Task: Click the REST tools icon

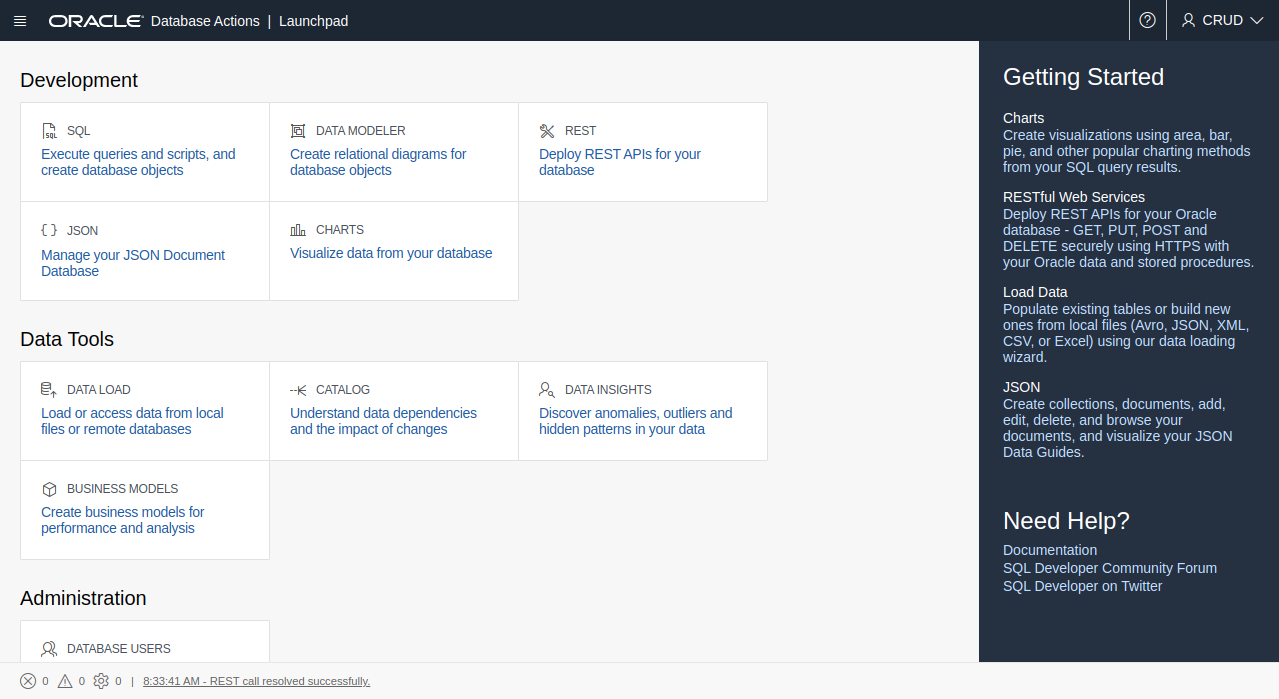Action: [x=547, y=131]
